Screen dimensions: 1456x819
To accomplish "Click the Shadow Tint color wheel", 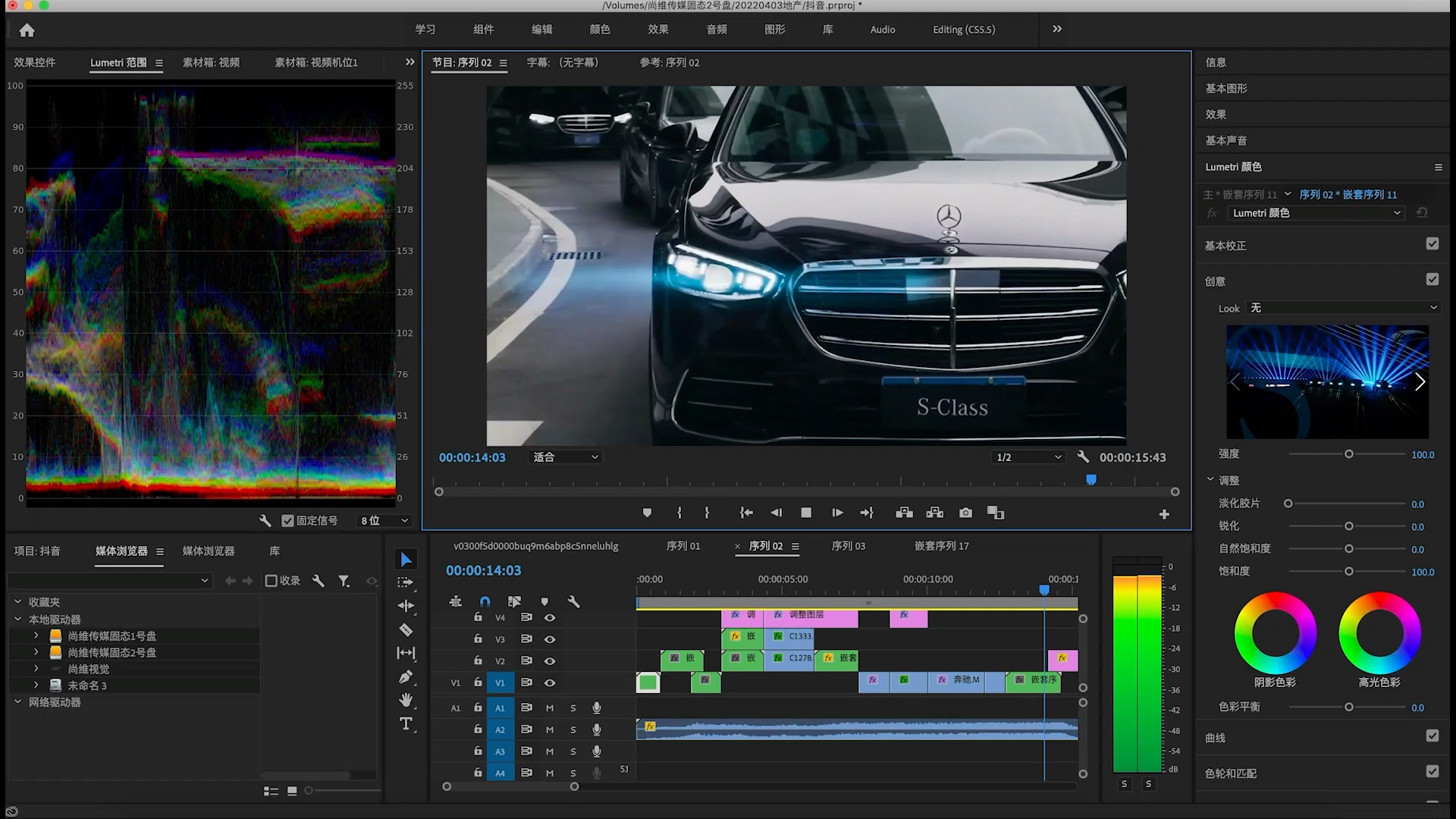I will (1276, 632).
